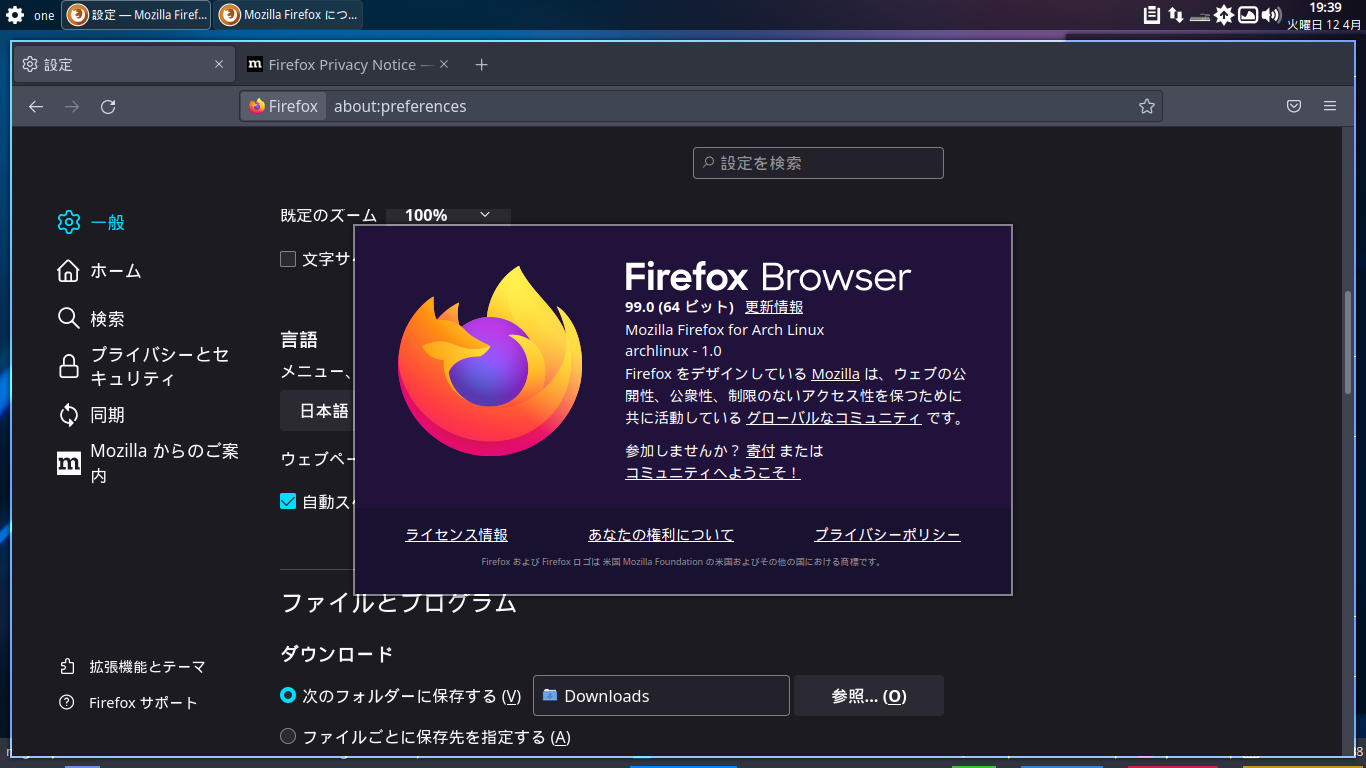Open グローバルなコミュニティ link
1366x768 pixels.
(x=834, y=418)
